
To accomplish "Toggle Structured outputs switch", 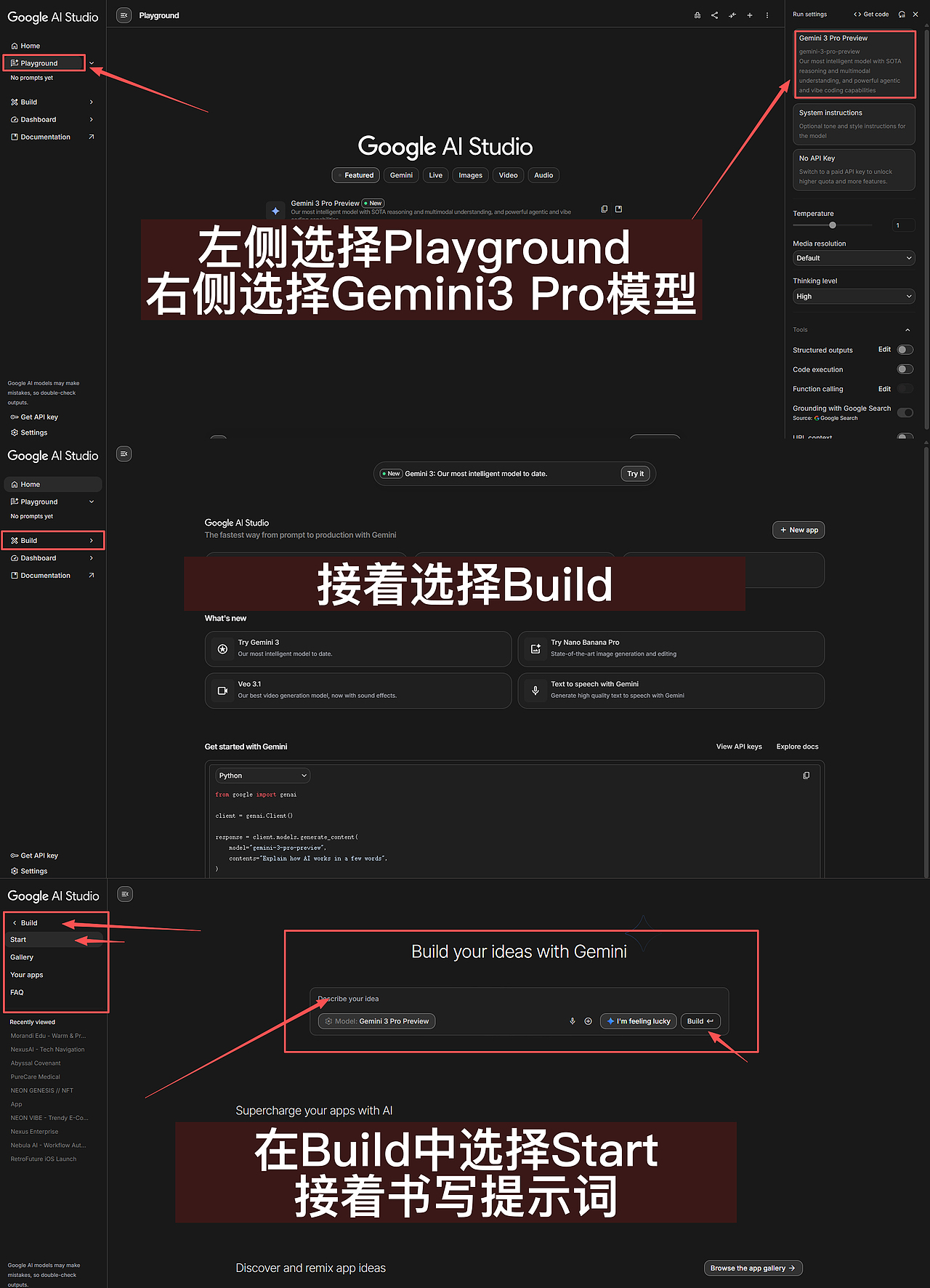I will click(905, 350).
